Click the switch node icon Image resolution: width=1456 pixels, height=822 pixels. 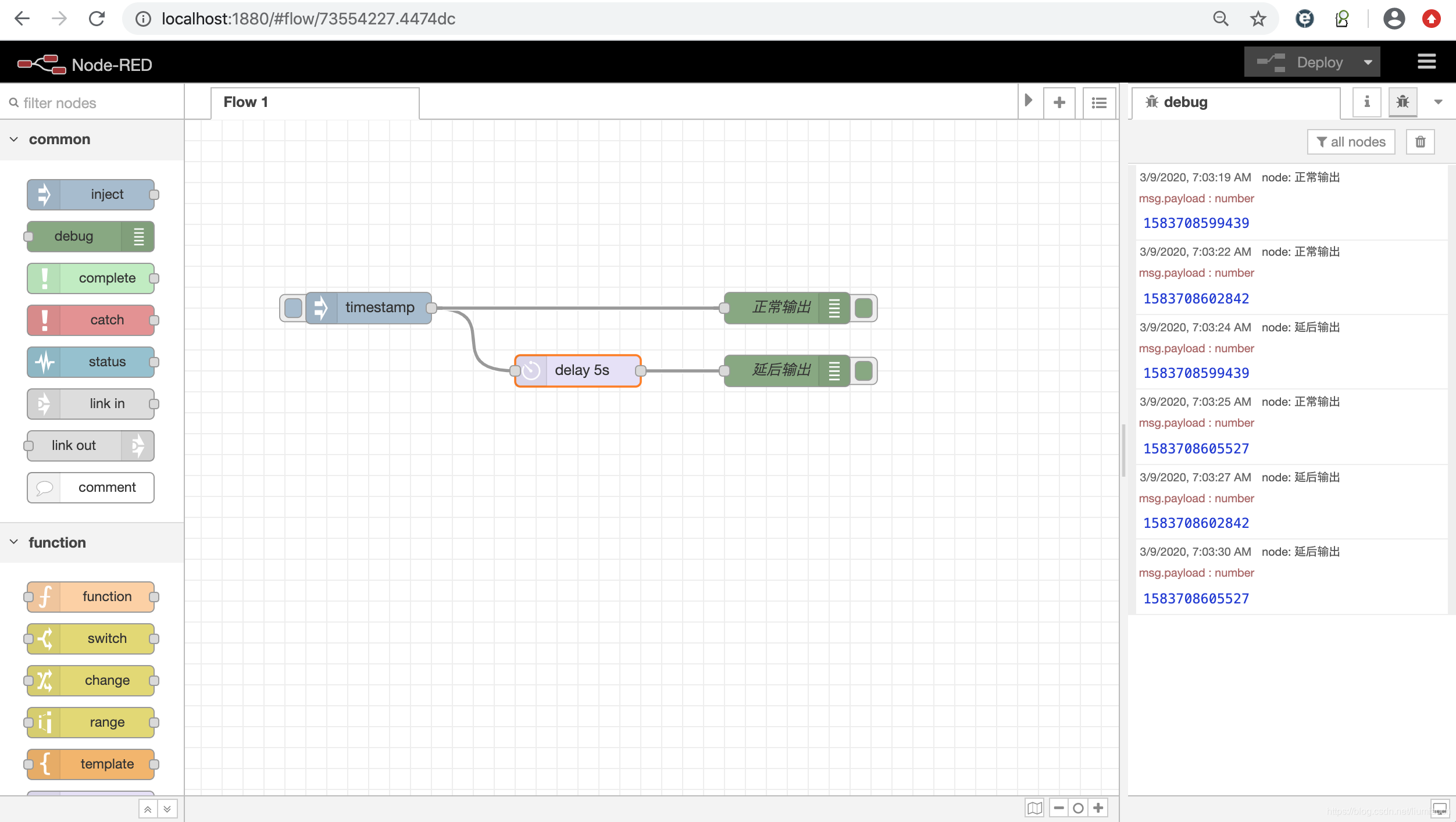46,638
